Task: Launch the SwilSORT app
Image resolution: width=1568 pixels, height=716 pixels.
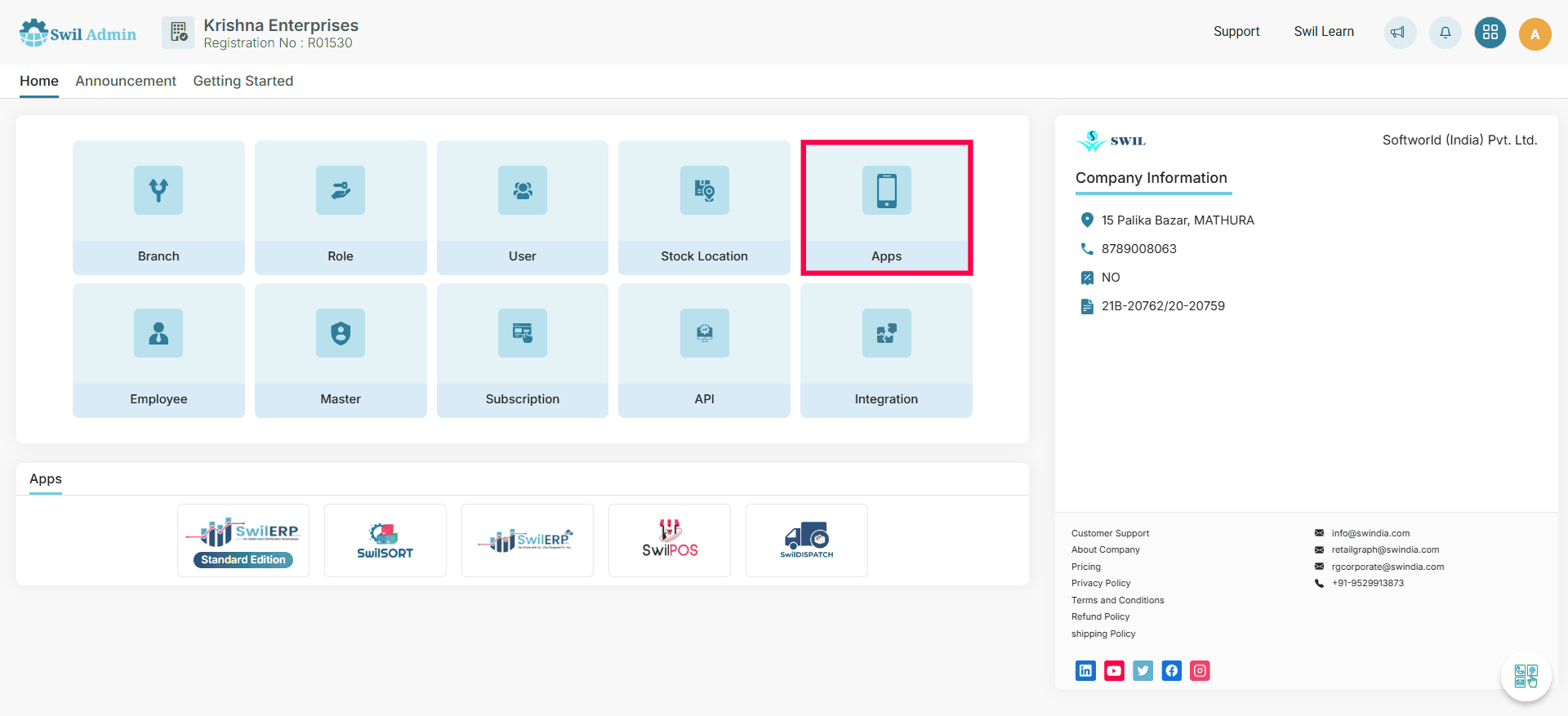Action: pos(385,540)
